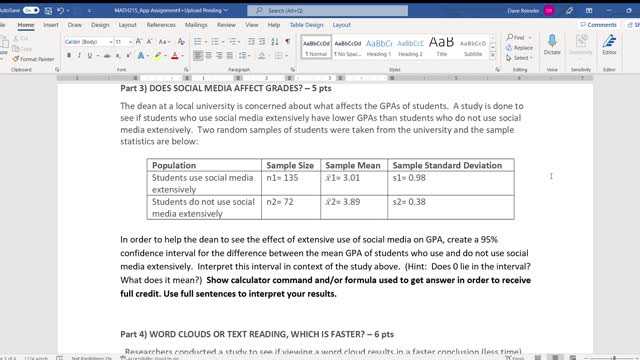The width and height of the screenshot is (640, 360).
Task: Open the Paragraph dialog launcher
Action: (293, 70)
